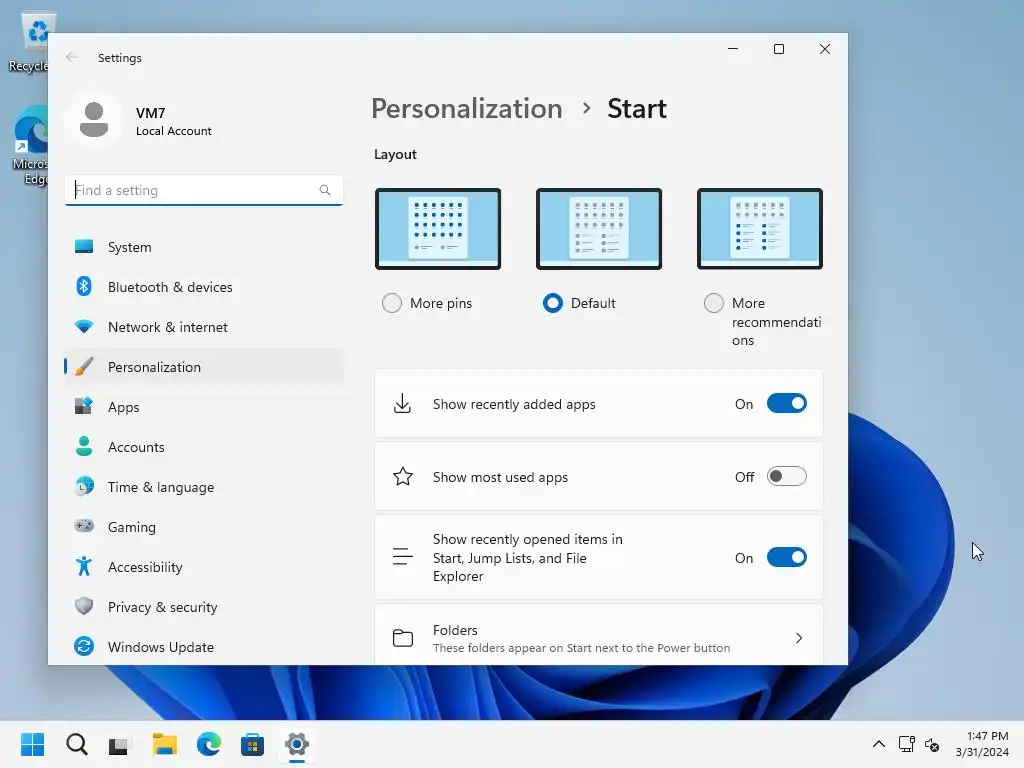Click the muted volume icon in tray
Image resolution: width=1024 pixels, height=768 pixels.
(932, 744)
